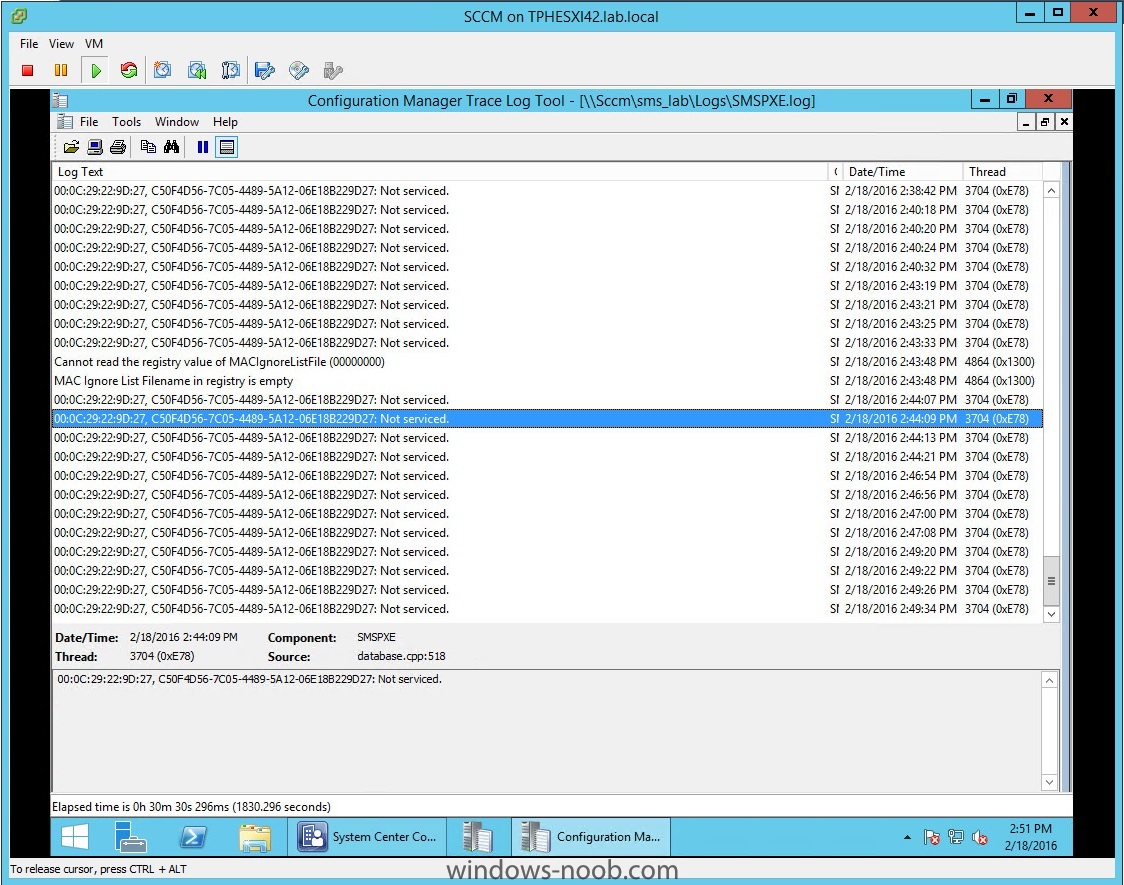Click the muted volume tray icon
Image resolution: width=1124 pixels, height=885 pixels.
[980, 837]
